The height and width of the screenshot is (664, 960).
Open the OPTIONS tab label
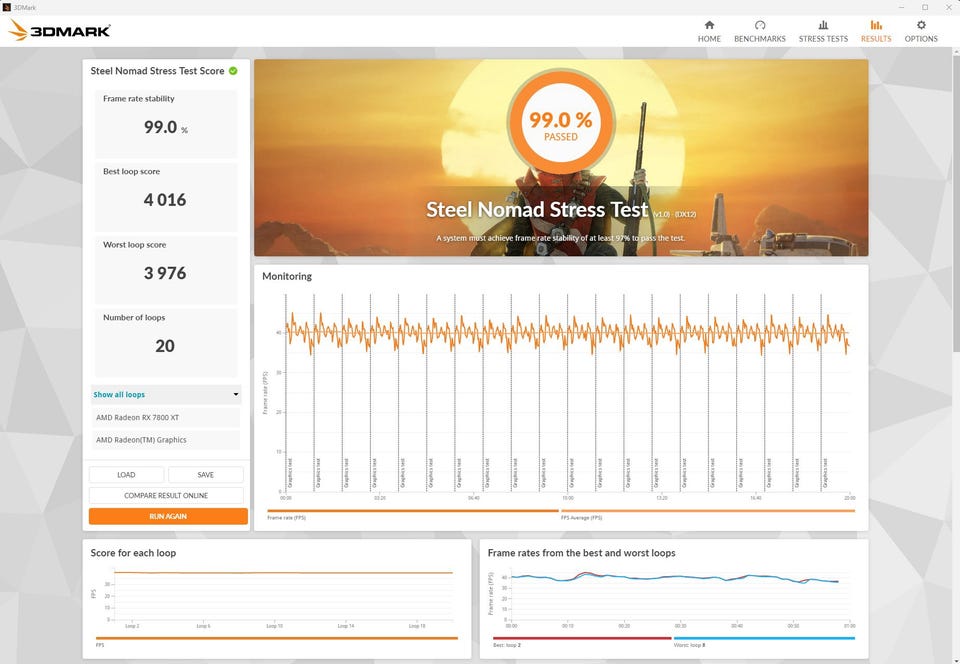[x=921, y=39]
